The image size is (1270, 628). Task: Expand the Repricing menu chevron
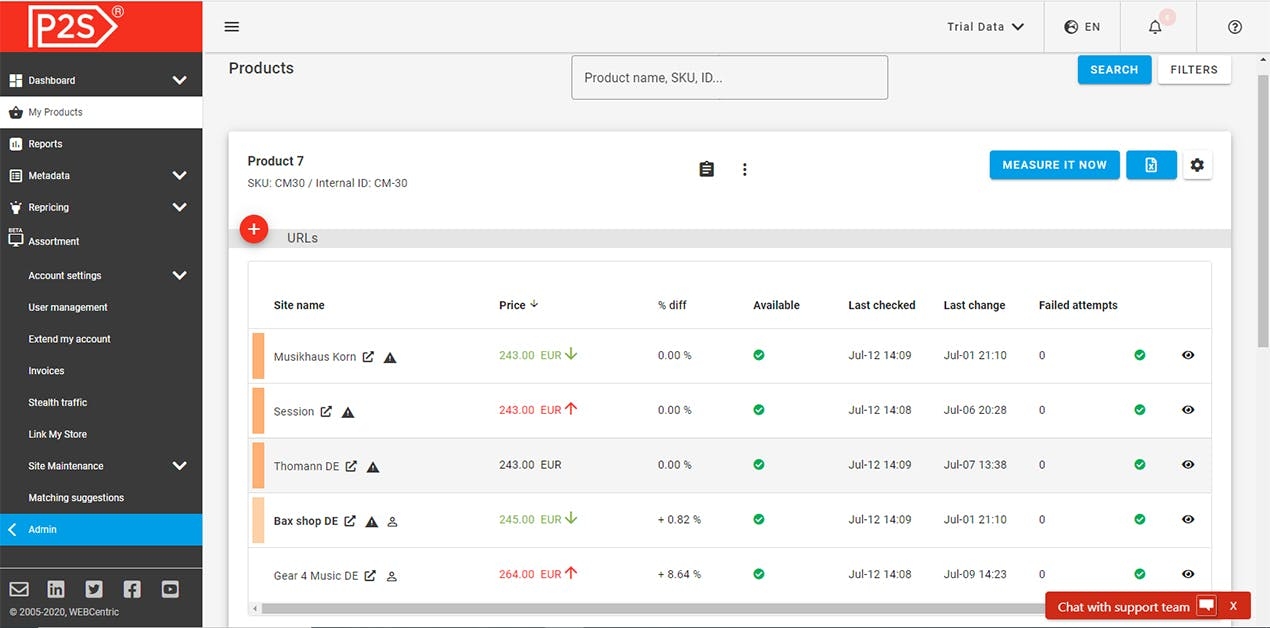pyautogui.click(x=179, y=207)
